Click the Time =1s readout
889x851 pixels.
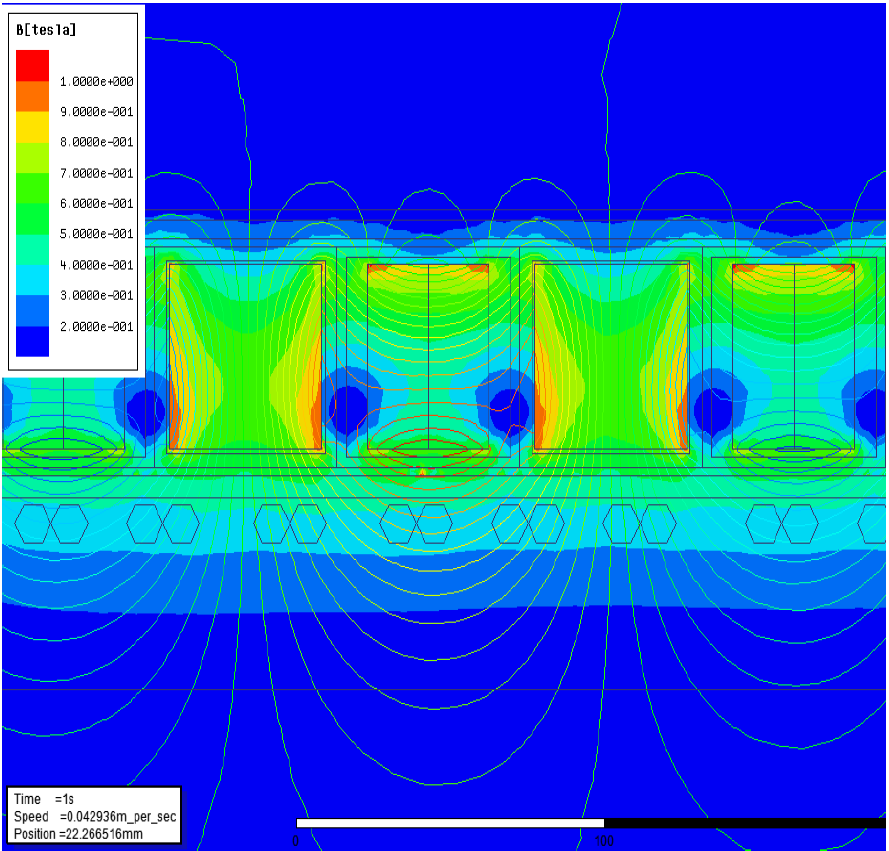pos(42,799)
